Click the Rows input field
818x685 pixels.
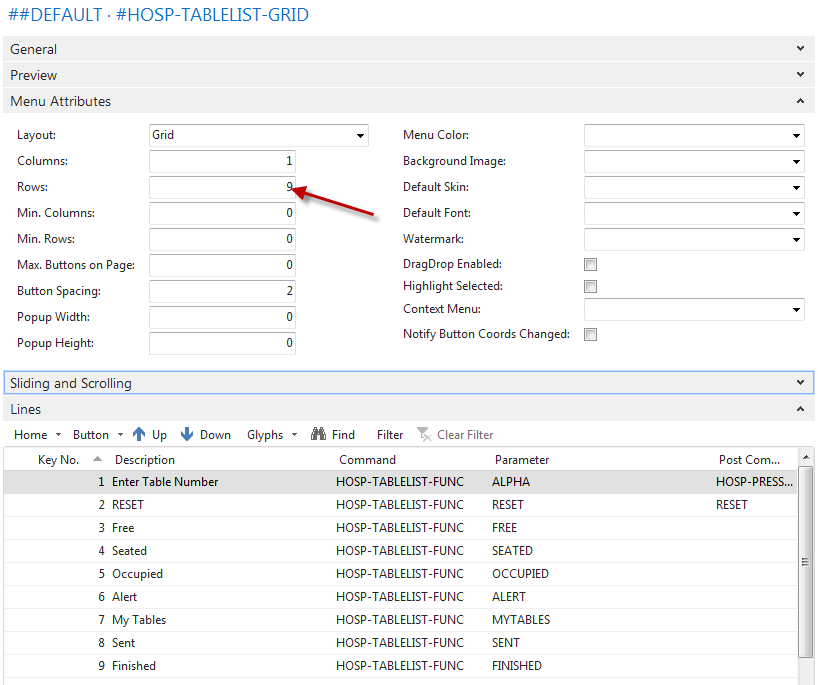pyautogui.click(x=222, y=187)
